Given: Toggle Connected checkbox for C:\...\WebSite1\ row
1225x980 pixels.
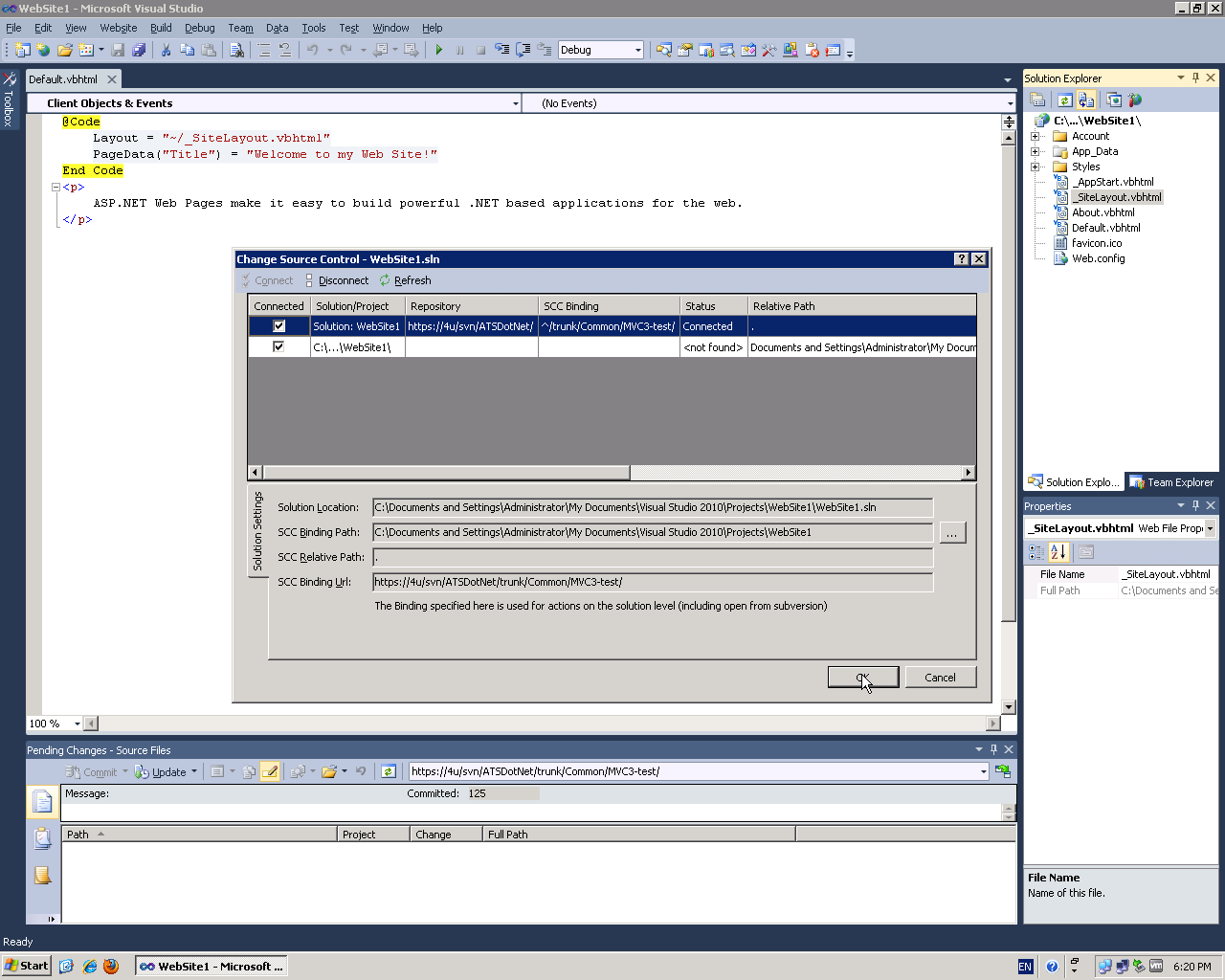Looking at the screenshot, I should pyautogui.click(x=278, y=347).
